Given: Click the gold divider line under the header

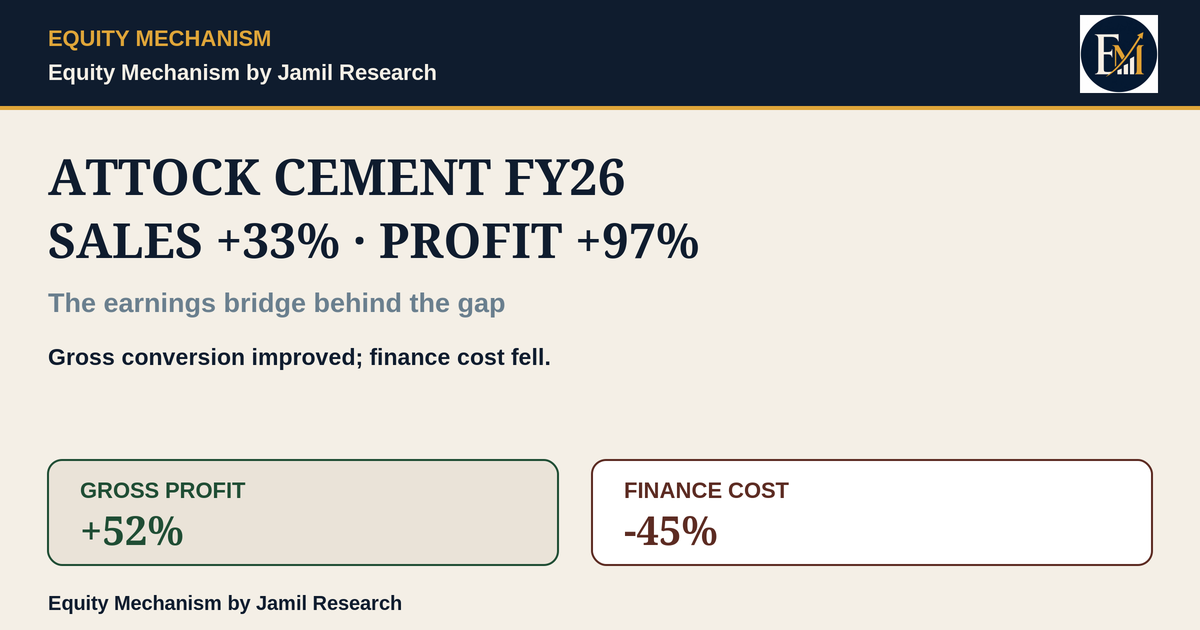Looking at the screenshot, I should [600, 107].
